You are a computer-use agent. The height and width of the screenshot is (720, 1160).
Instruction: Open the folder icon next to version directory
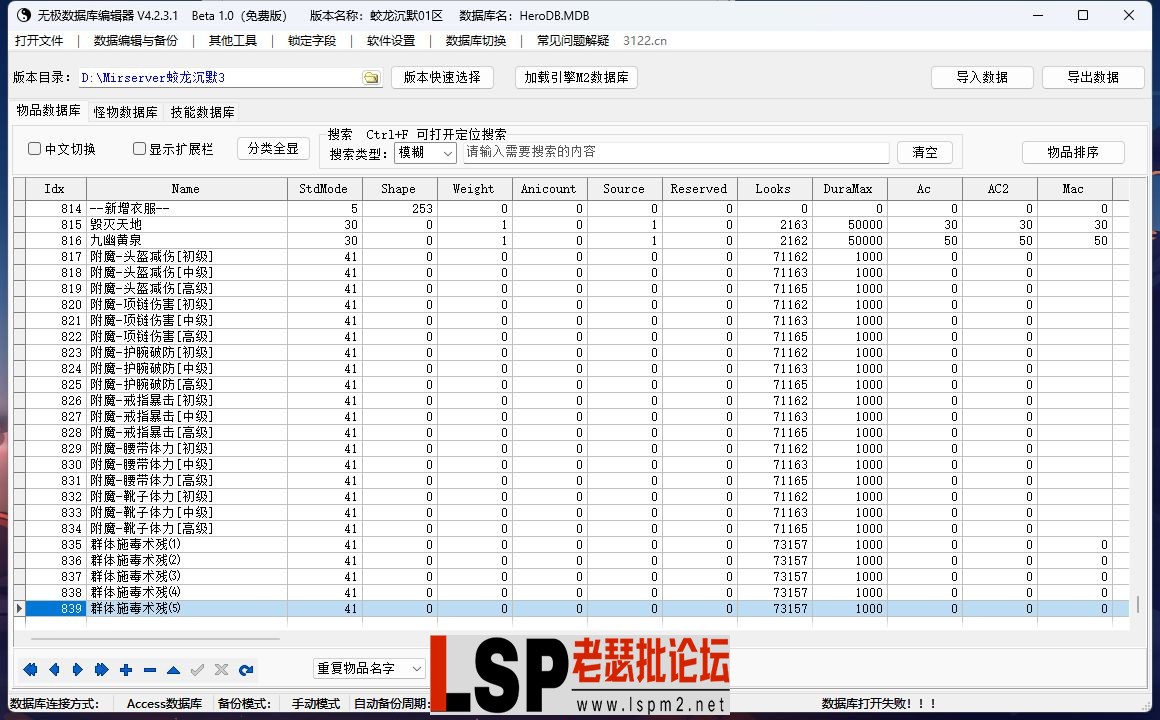pyautogui.click(x=371, y=76)
